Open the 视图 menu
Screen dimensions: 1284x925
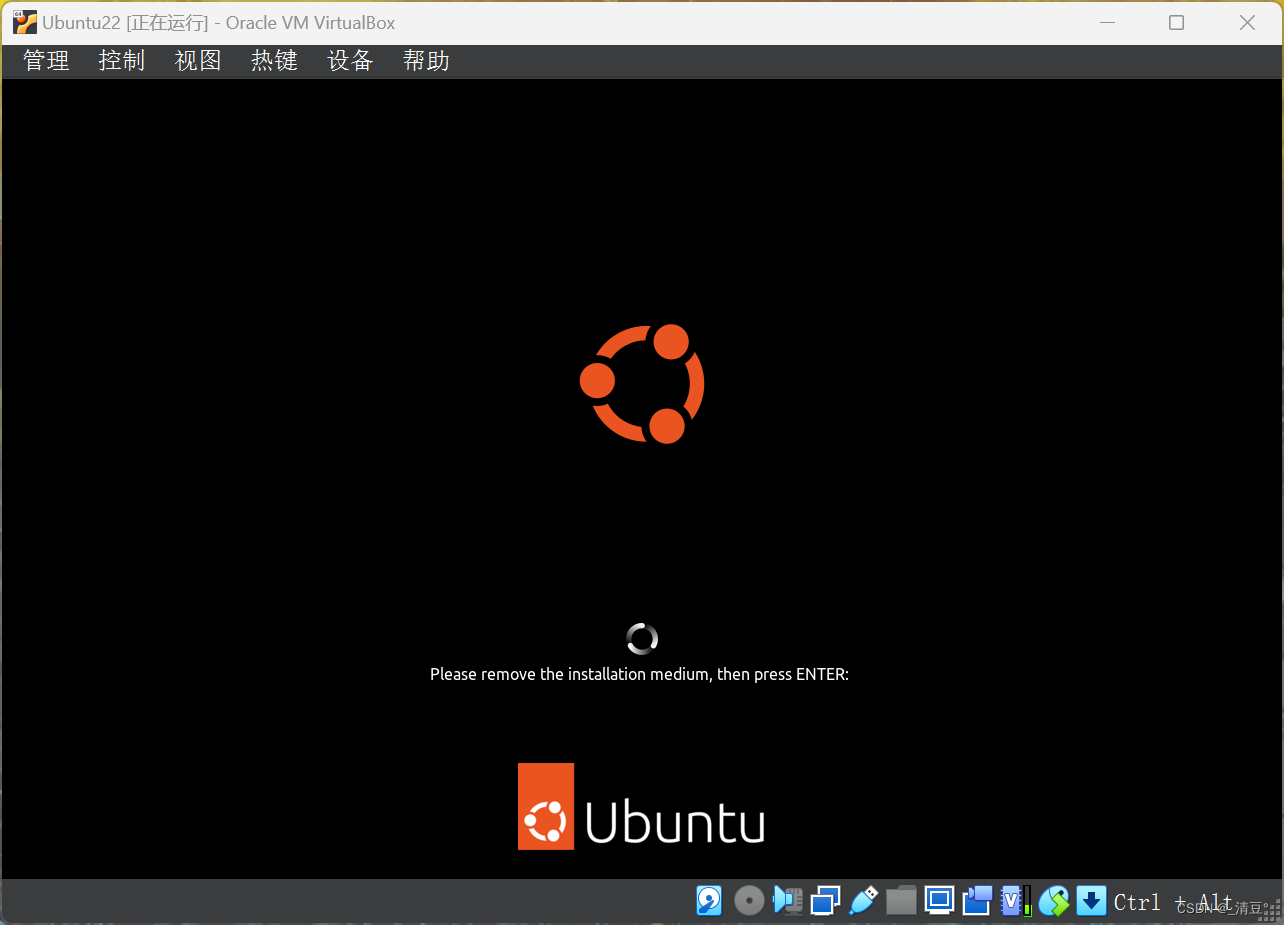[x=198, y=61]
